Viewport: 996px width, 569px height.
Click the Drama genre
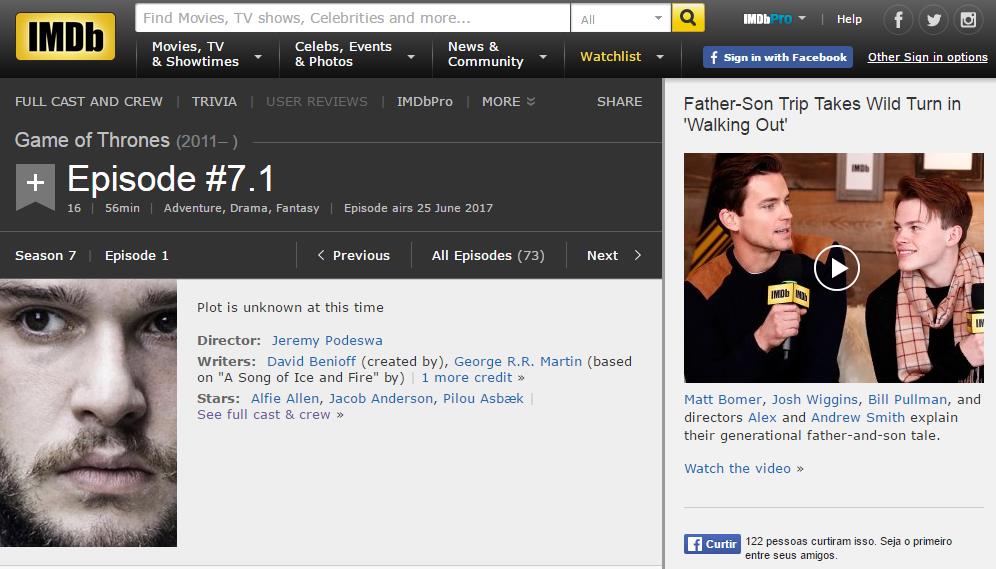[x=249, y=208]
